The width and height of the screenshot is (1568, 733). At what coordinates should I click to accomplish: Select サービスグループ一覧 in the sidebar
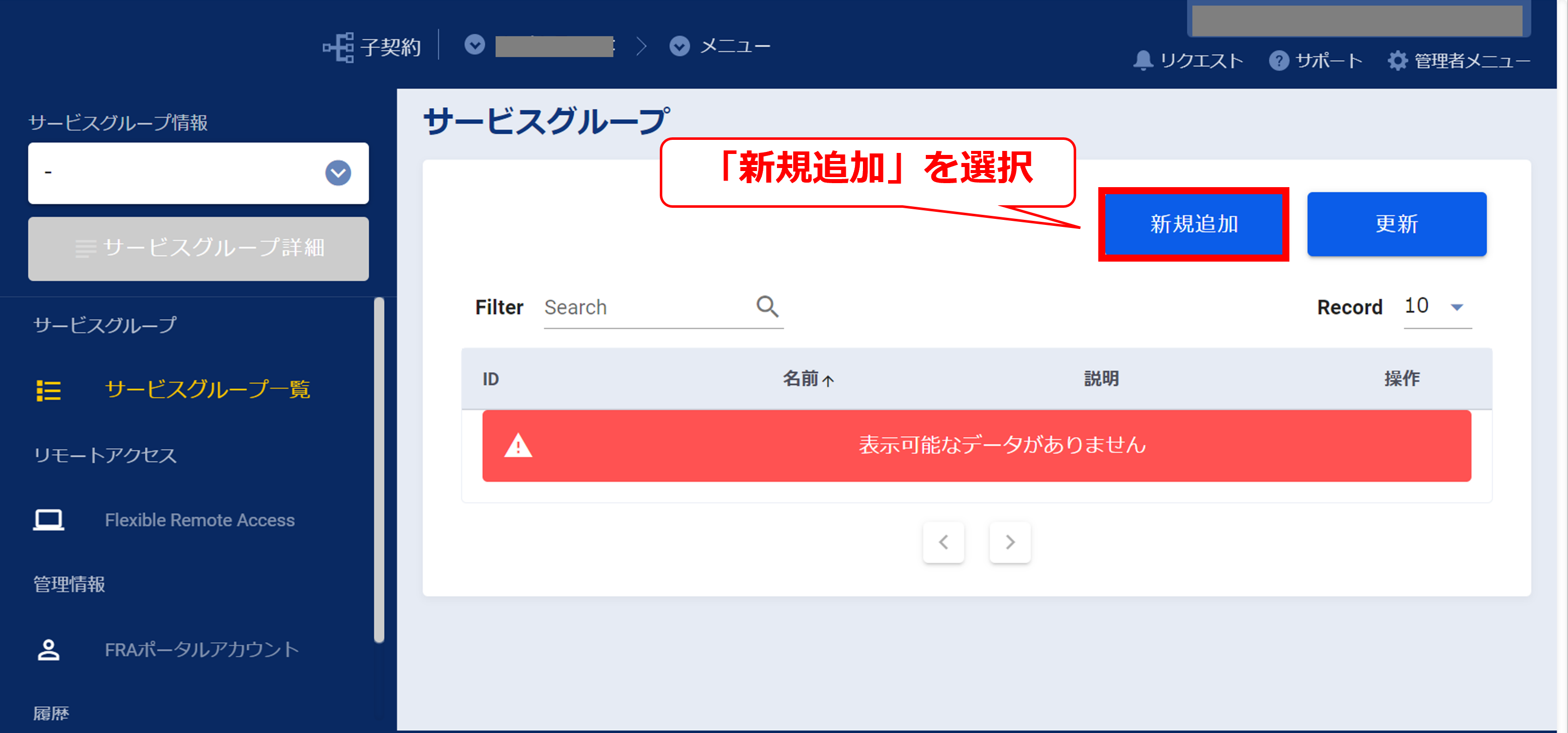(207, 389)
